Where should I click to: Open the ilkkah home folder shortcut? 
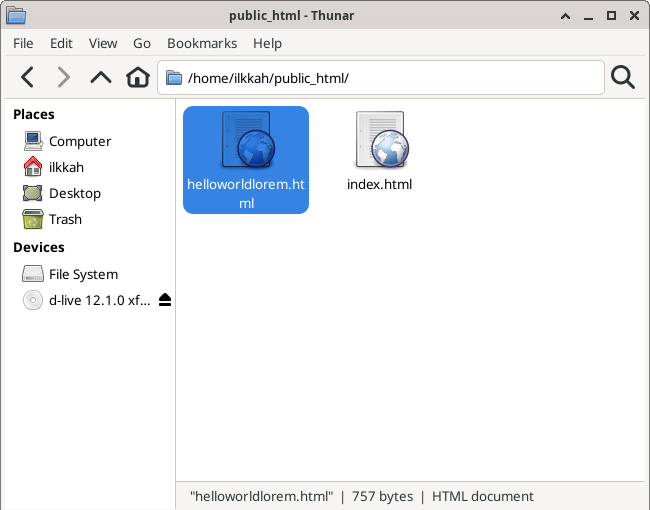pyautogui.click(x=67, y=167)
